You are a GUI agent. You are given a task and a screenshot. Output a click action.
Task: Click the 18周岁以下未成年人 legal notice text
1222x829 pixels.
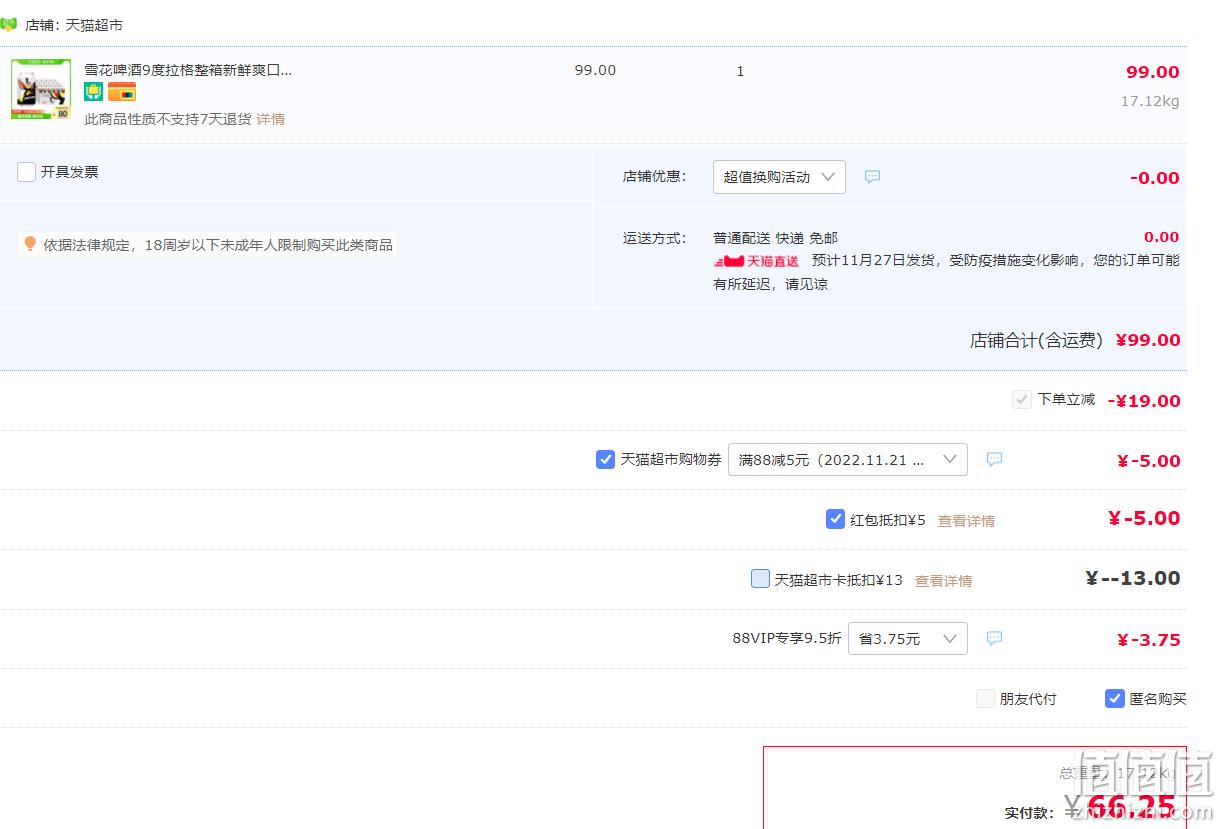point(218,244)
